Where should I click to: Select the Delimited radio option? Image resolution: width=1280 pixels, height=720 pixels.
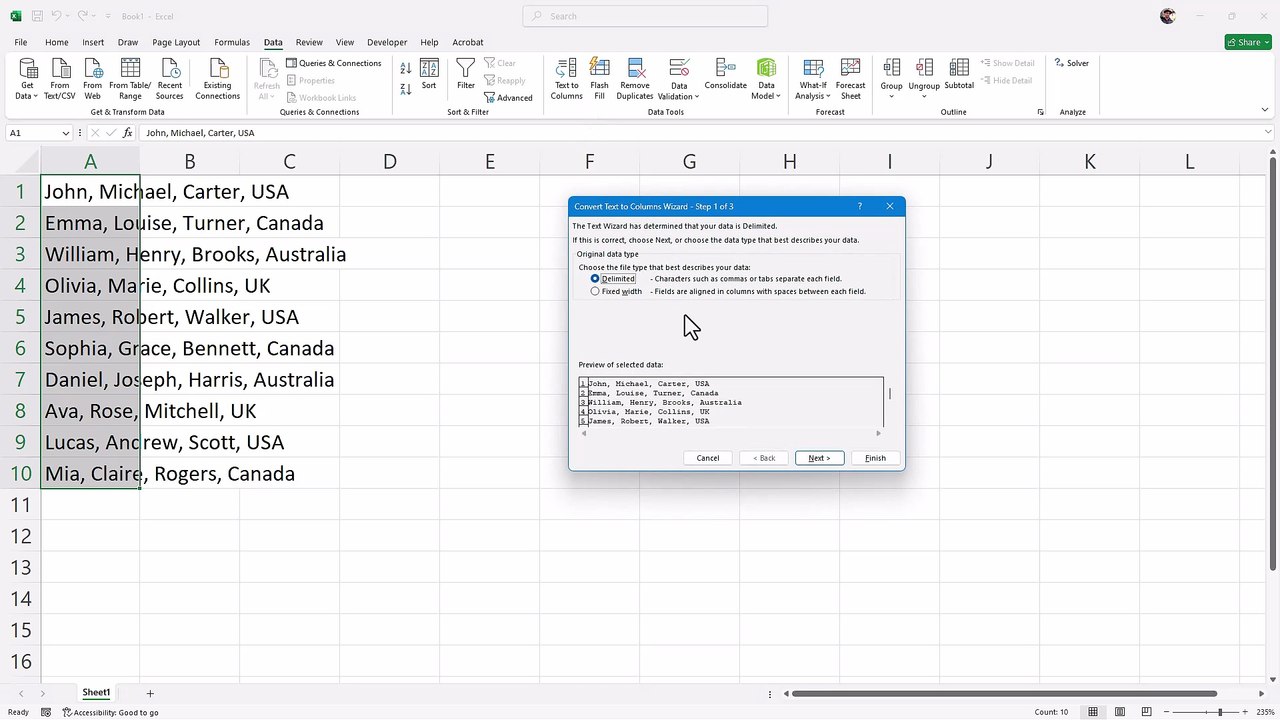595,279
